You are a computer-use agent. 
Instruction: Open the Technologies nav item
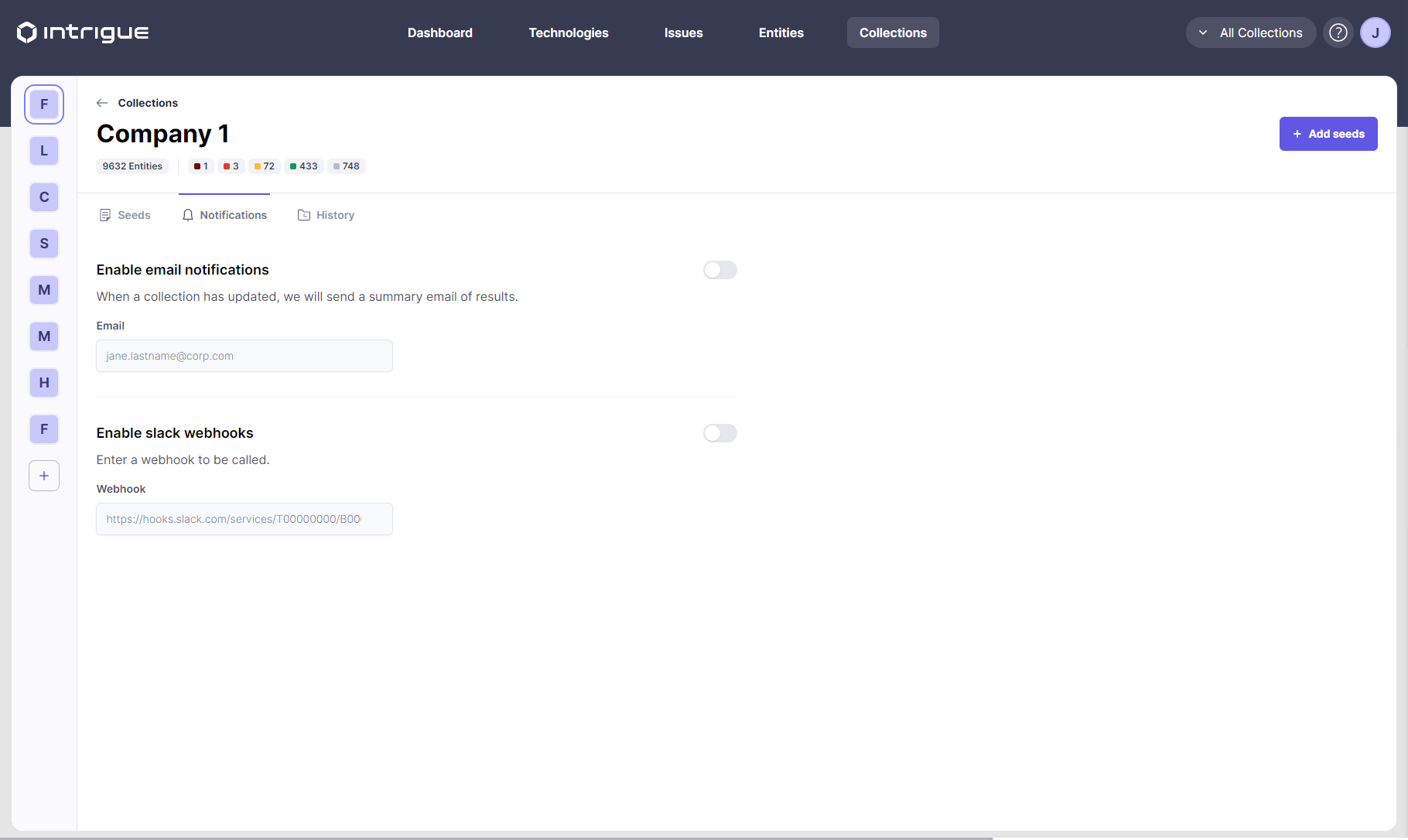(x=569, y=32)
